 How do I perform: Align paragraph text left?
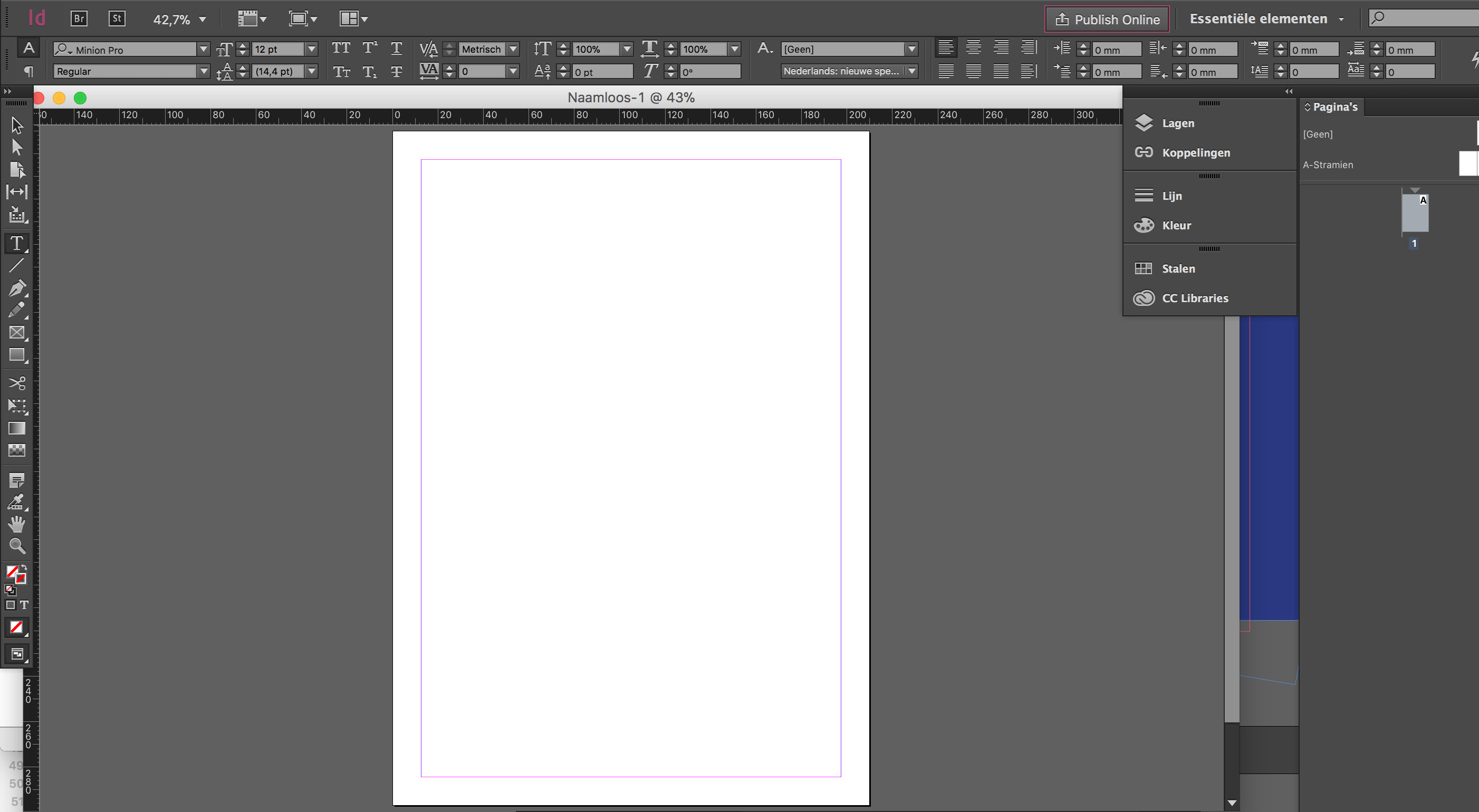coord(946,47)
